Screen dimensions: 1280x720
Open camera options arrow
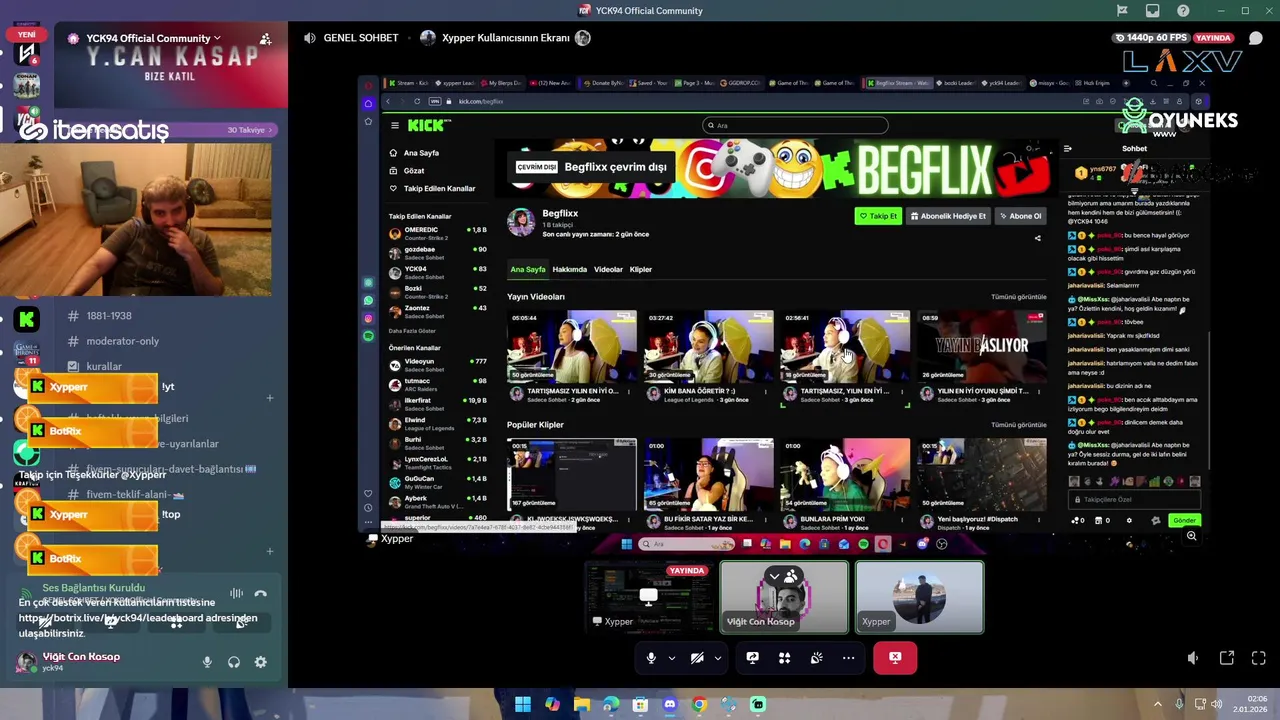(717, 658)
